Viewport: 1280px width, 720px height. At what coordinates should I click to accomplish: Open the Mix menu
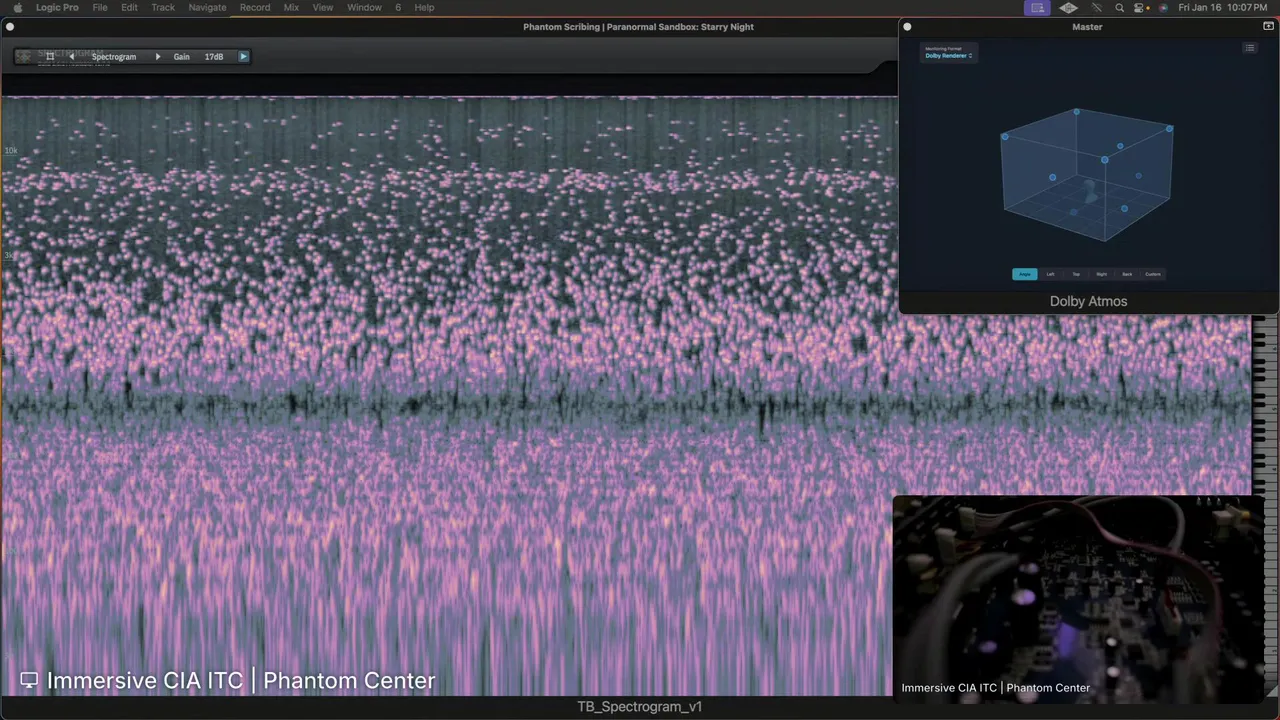click(x=291, y=7)
